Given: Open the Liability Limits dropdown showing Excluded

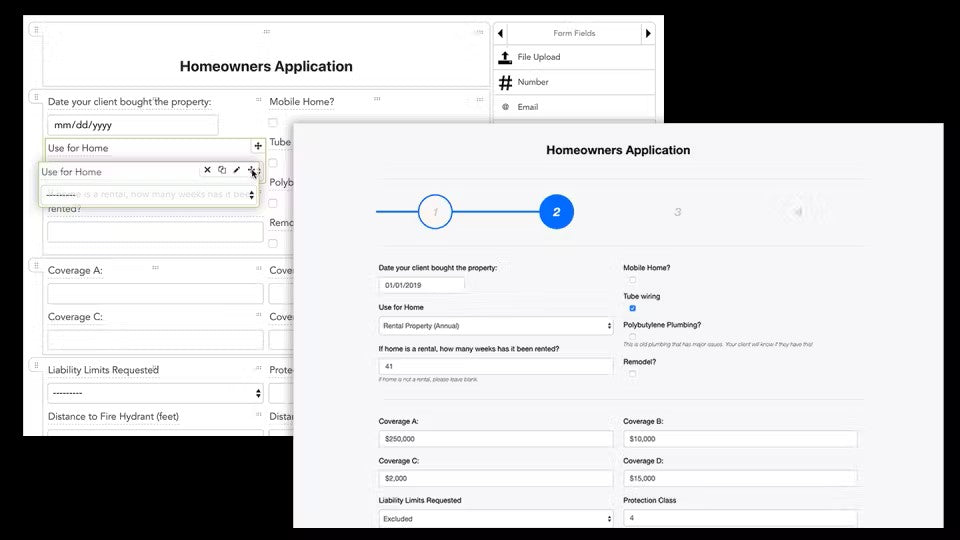Looking at the screenshot, I should [x=495, y=518].
